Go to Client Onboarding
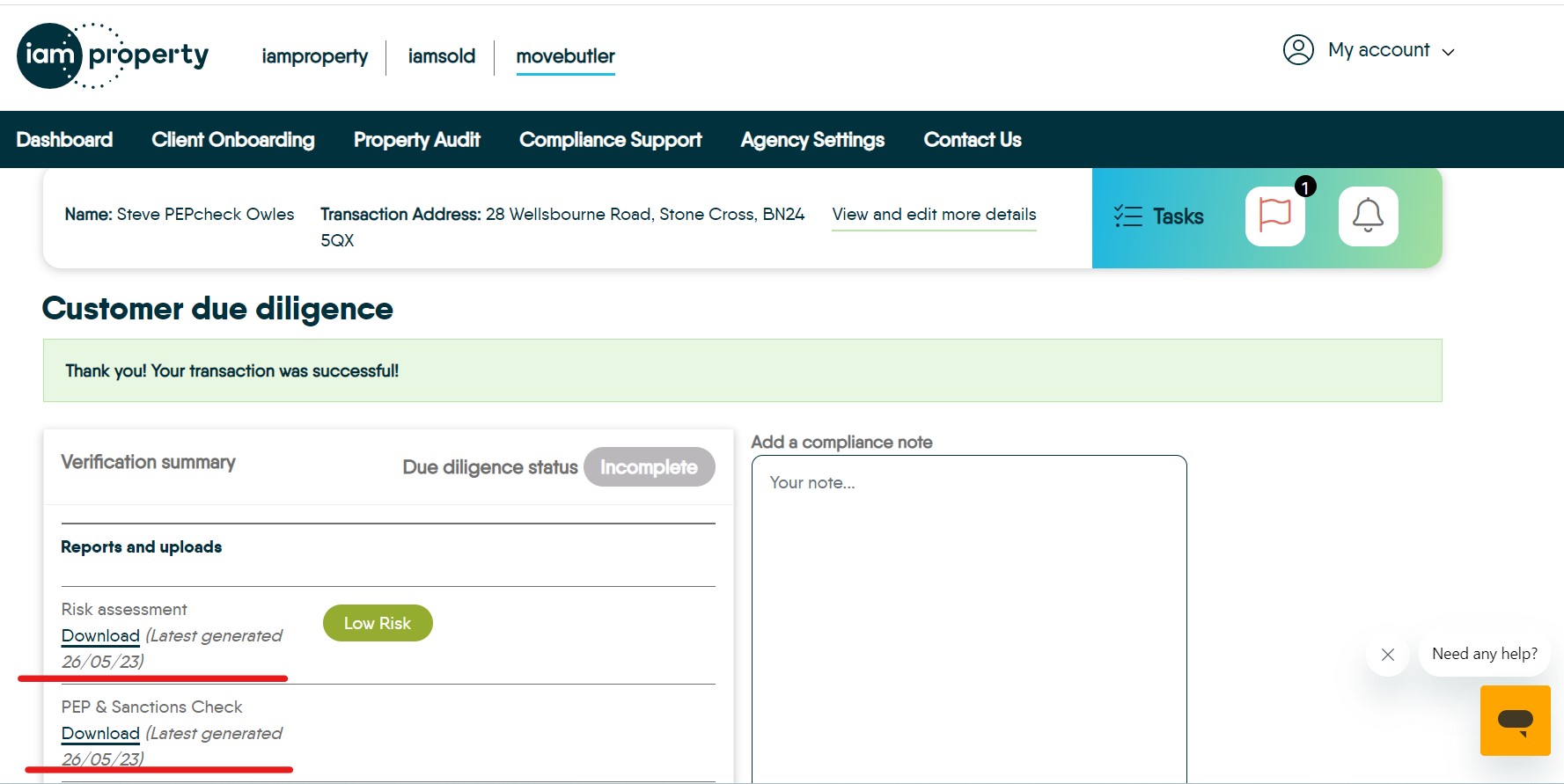Viewport: 1564px width, 784px height. click(232, 140)
